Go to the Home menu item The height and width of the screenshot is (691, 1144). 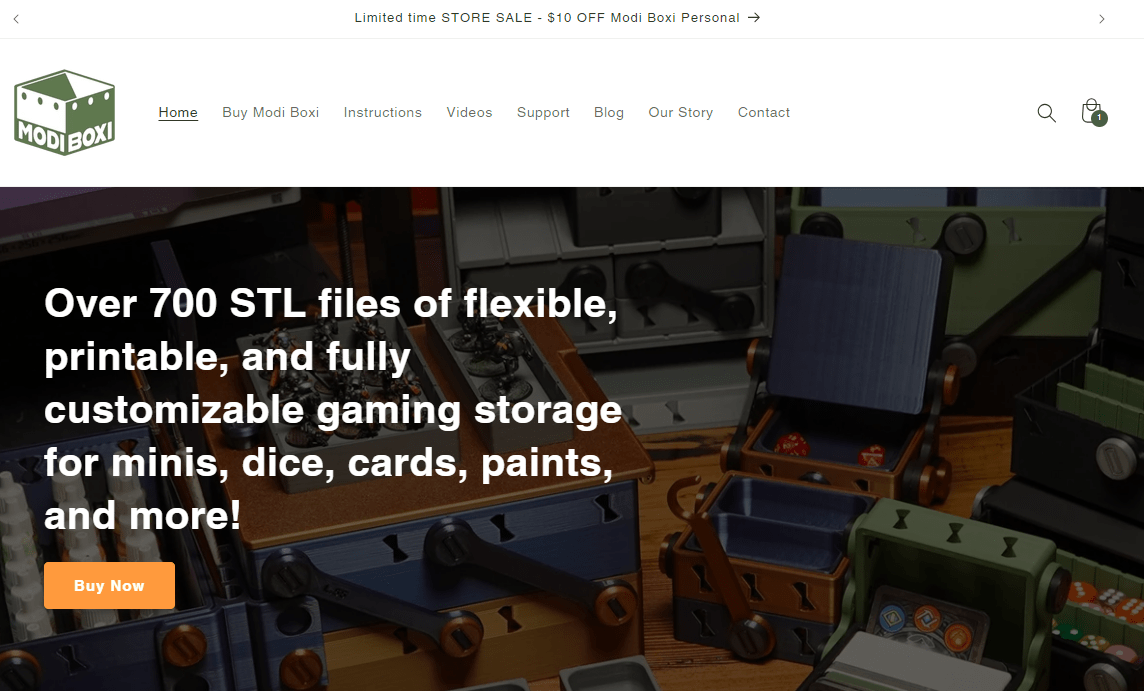click(178, 112)
